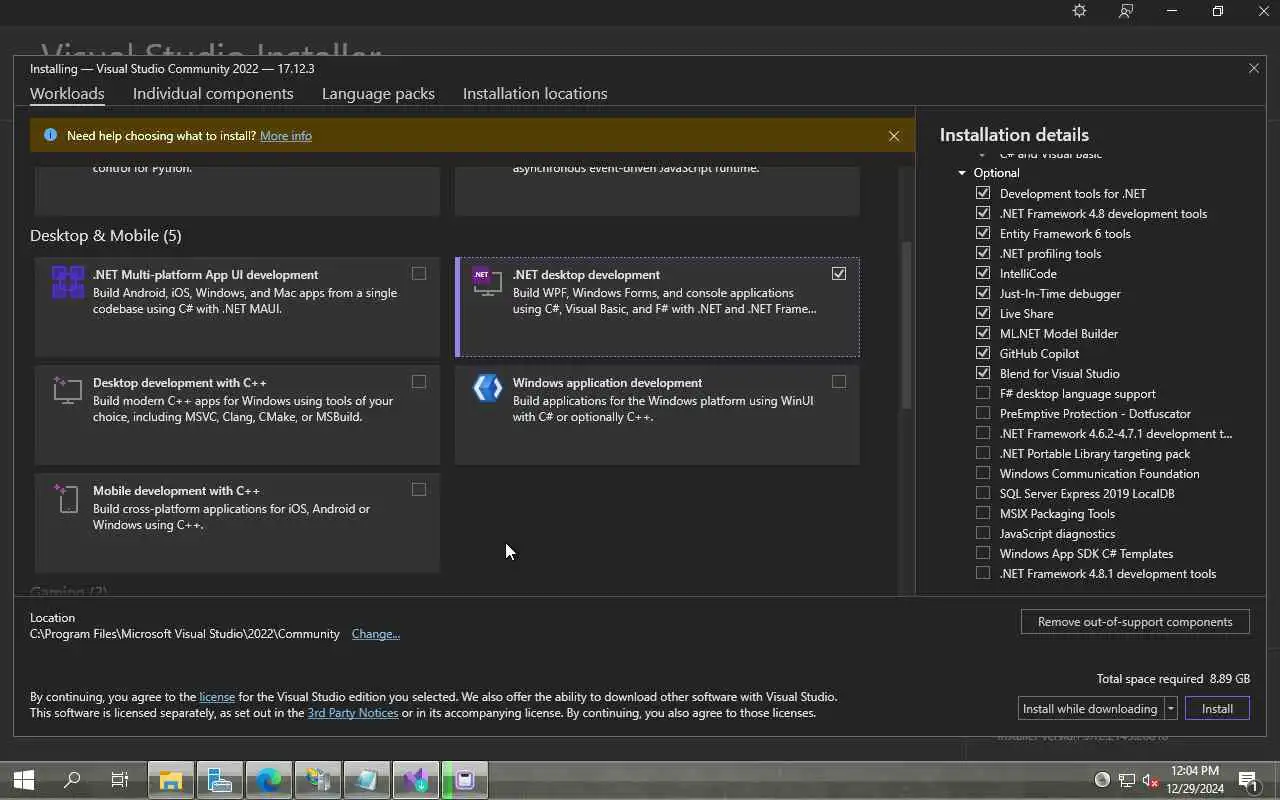Viewport: 1280px width, 800px height.
Task: Open settings gear in the title bar
Action: pyautogui.click(x=1079, y=11)
